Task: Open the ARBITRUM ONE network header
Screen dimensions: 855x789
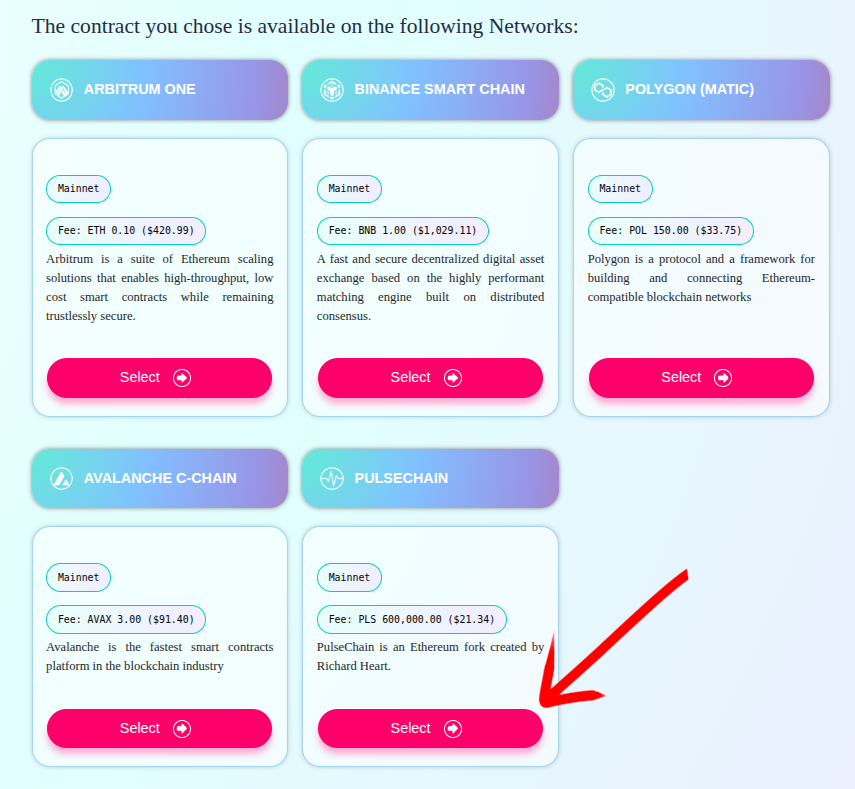Action: coord(159,89)
